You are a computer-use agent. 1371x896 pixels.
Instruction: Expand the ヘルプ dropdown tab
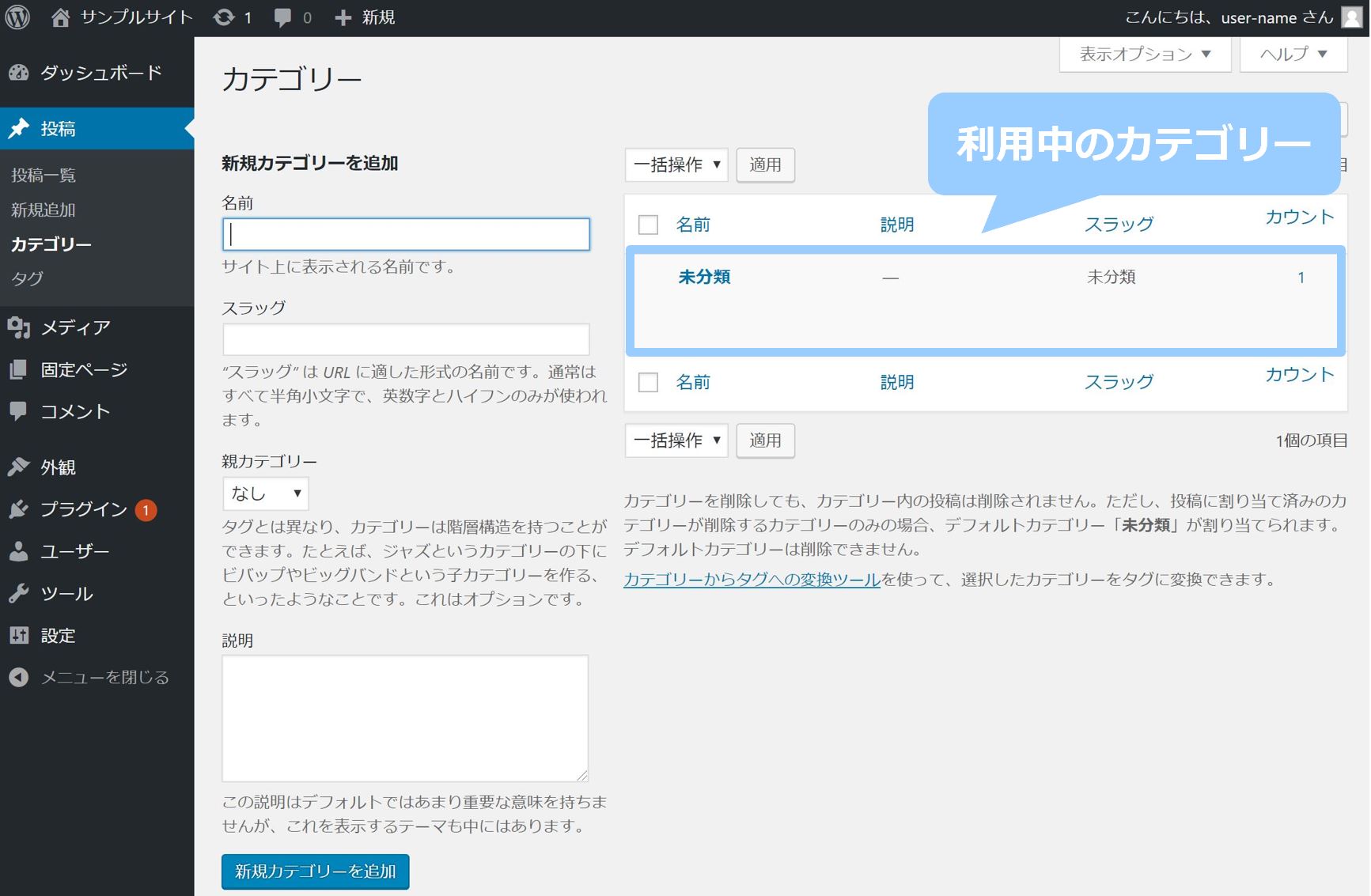[1293, 55]
